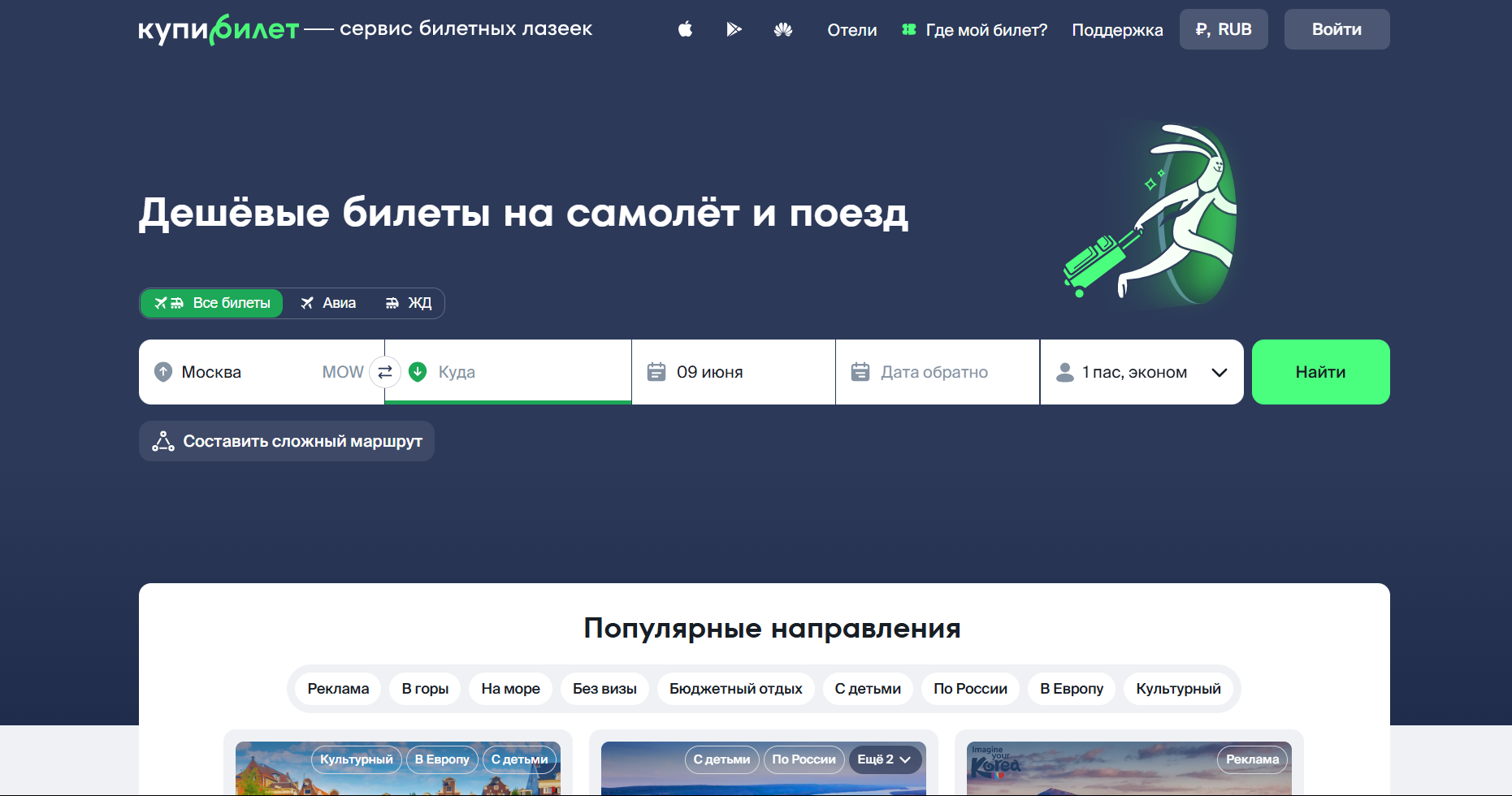Toggle the Без визы filter chip
This screenshot has width=1512, height=796.
(x=604, y=689)
